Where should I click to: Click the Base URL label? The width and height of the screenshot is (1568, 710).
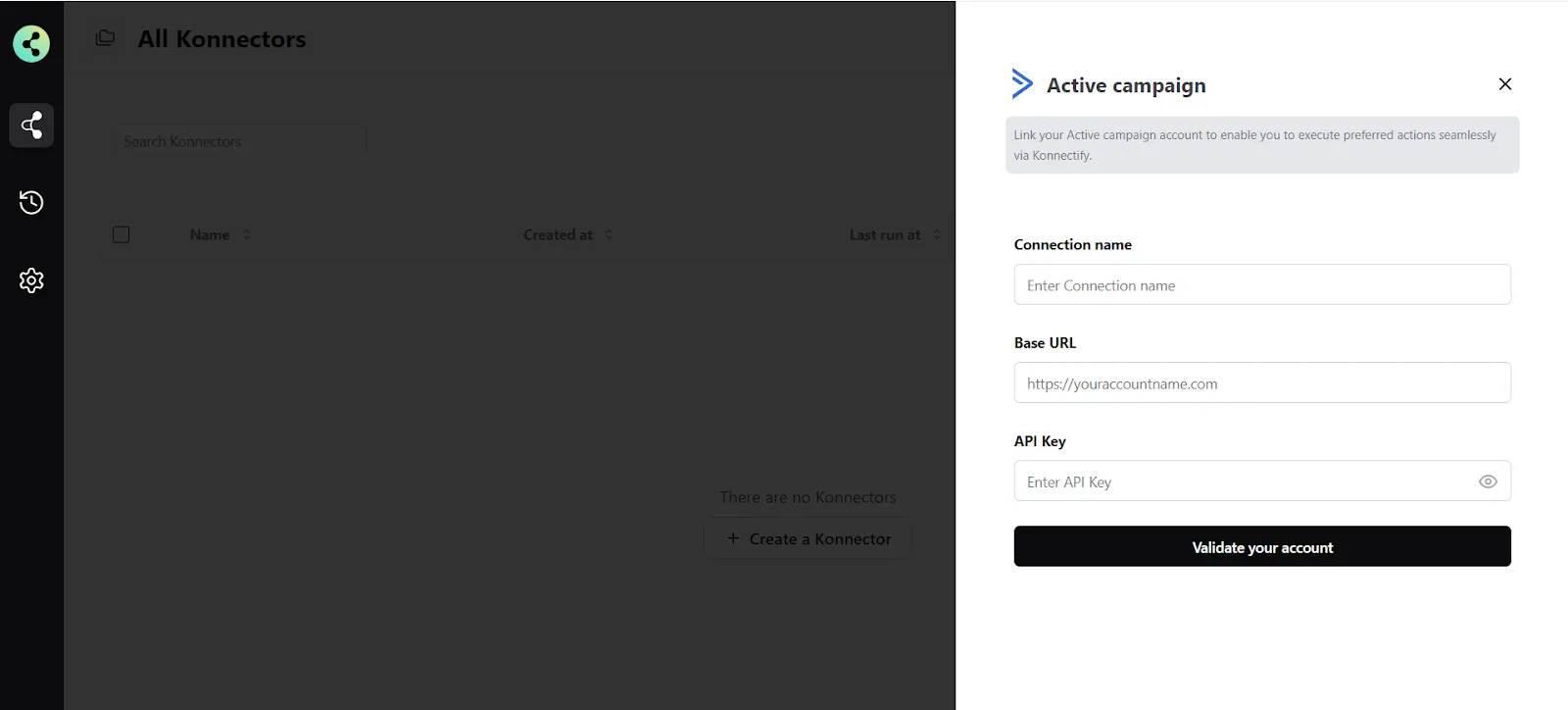tap(1045, 342)
